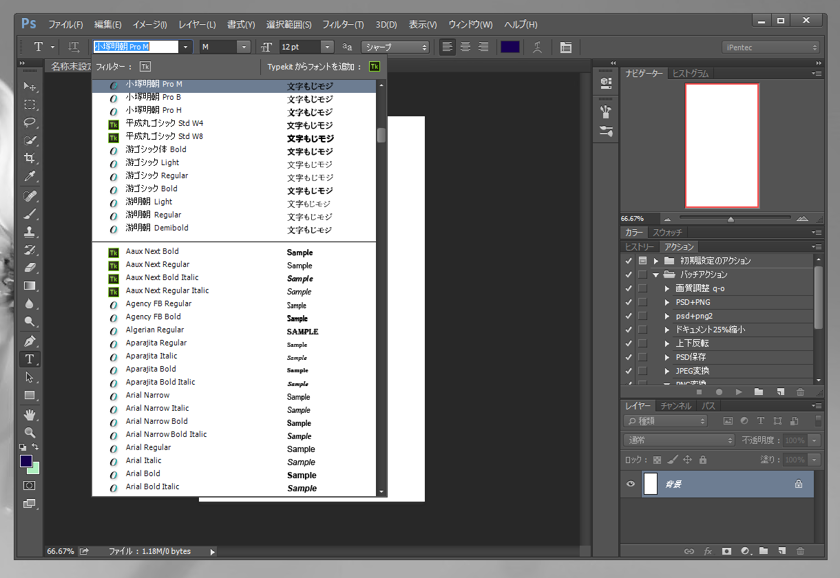Add layer style fx icon
This screenshot has width=840, height=578.
(x=708, y=551)
